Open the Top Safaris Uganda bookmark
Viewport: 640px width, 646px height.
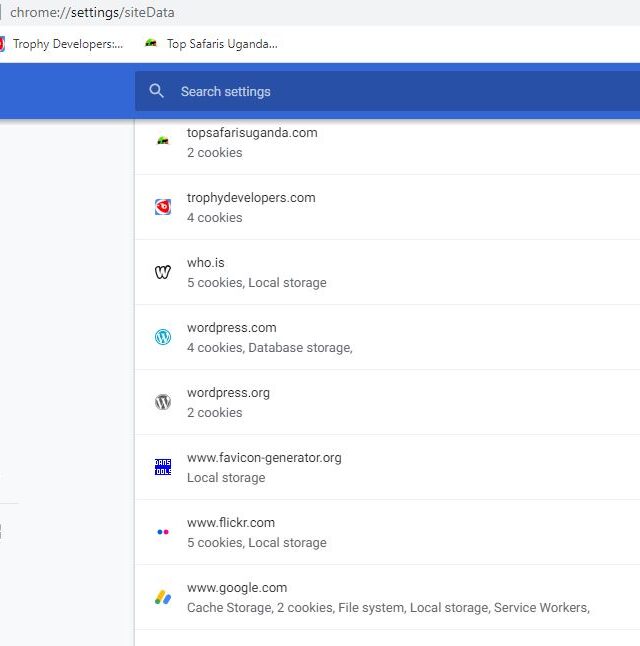pos(212,44)
